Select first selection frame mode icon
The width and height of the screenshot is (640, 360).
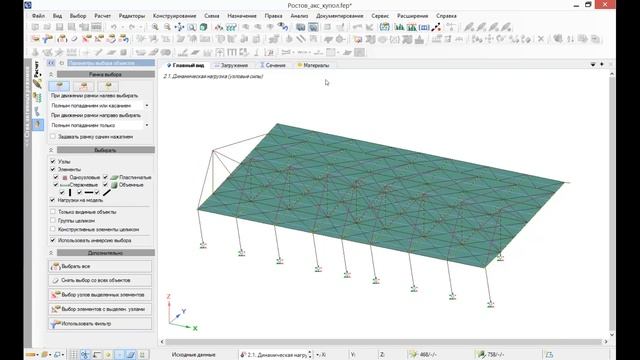tap(59, 86)
